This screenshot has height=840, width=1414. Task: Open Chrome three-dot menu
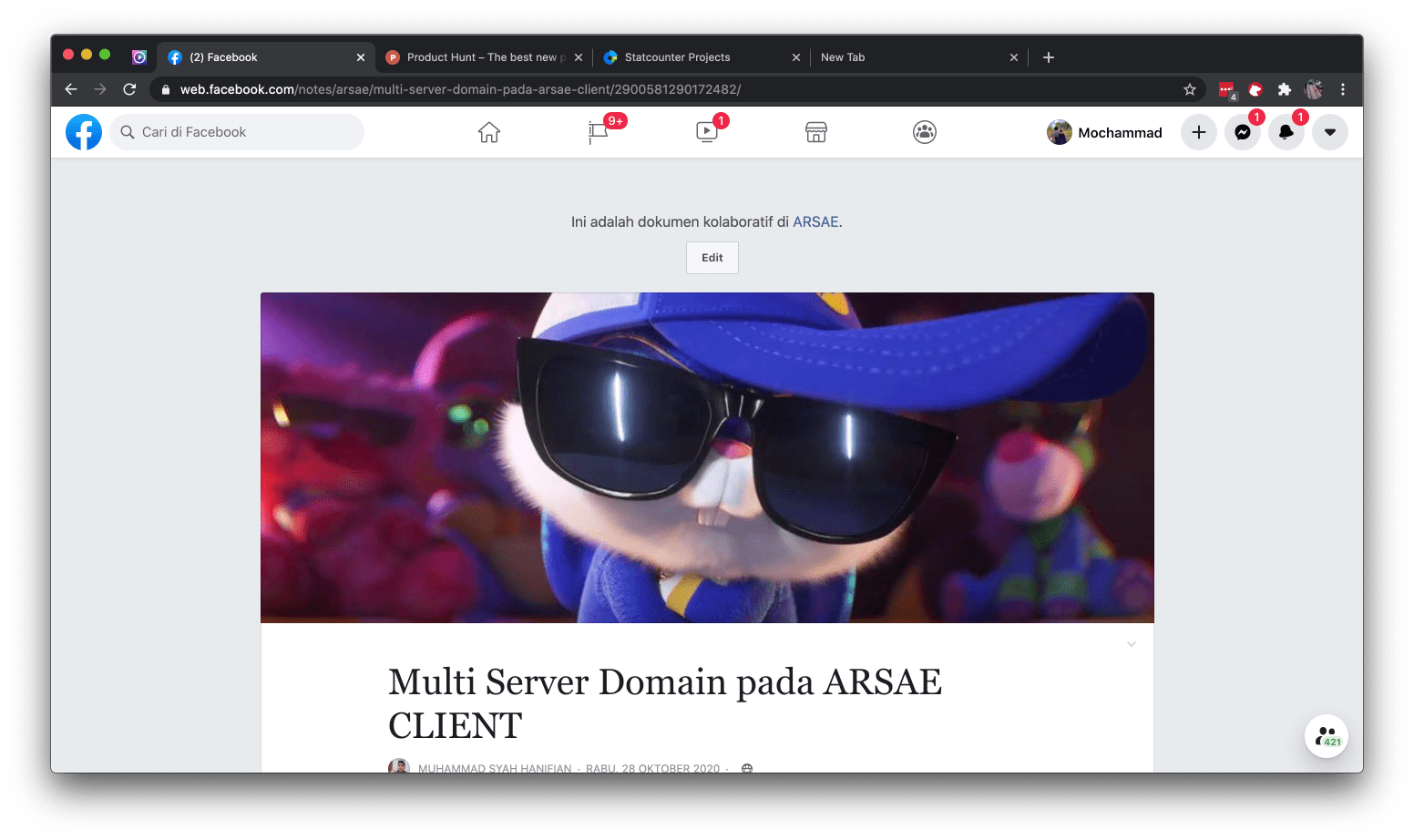pyautogui.click(x=1343, y=89)
